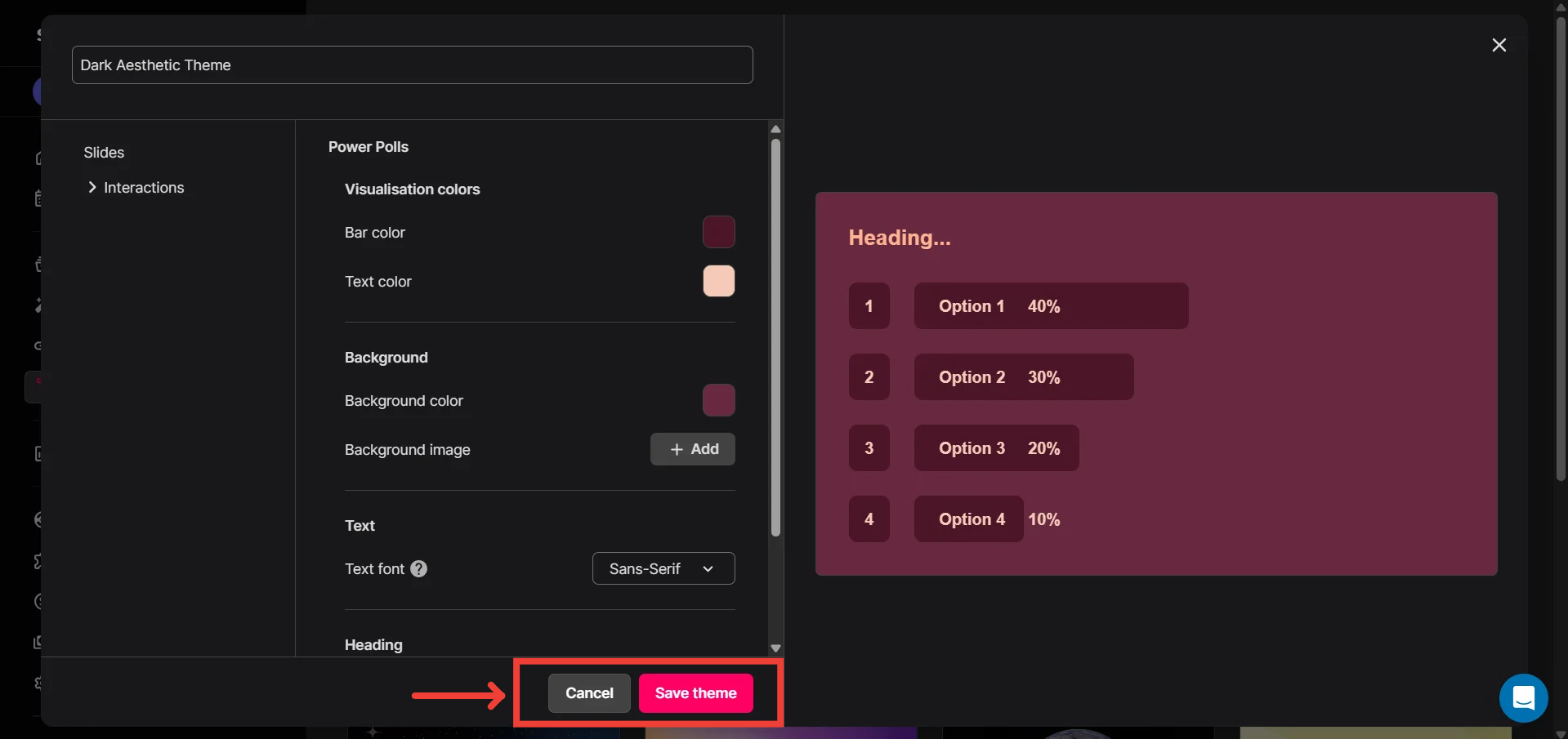1568x739 pixels.
Task: Select the Slides section
Action: [x=104, y=153]
